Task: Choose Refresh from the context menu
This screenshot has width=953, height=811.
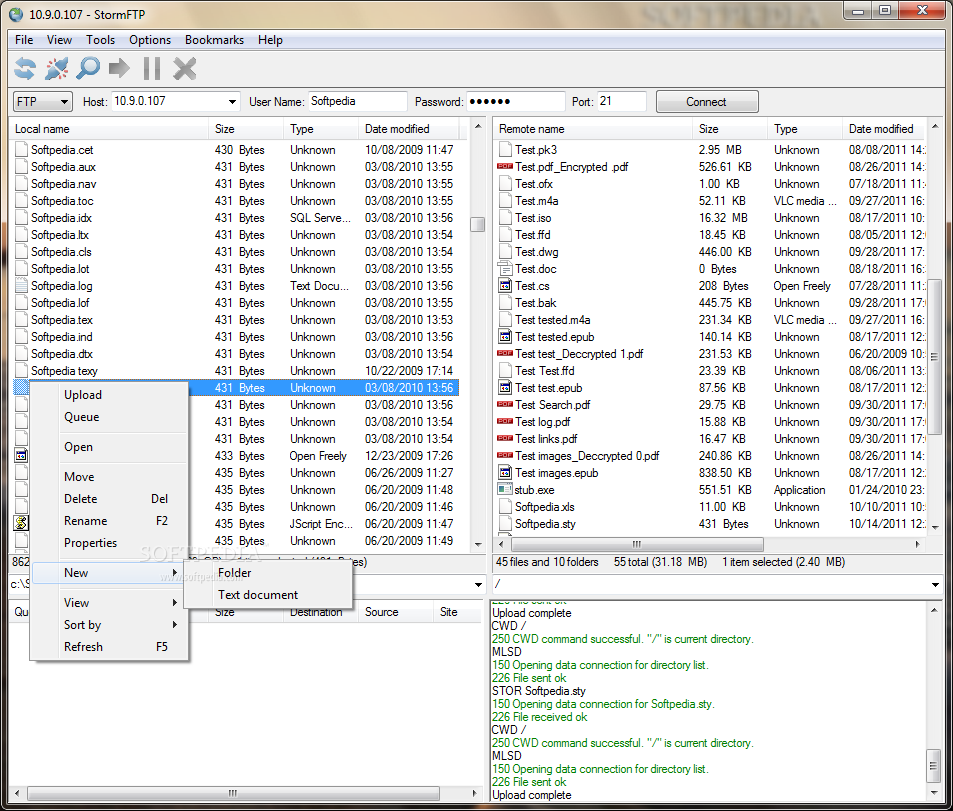Action: click(x=109, y=646)
